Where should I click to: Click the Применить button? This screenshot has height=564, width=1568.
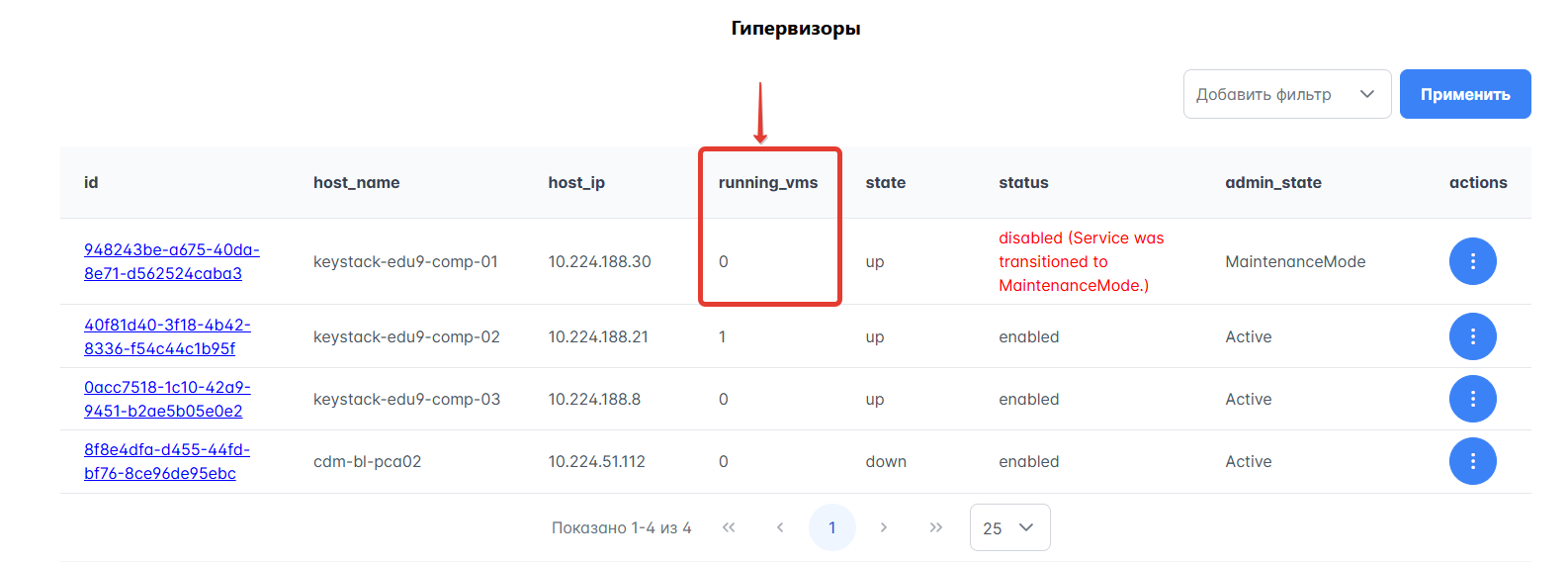click(1464, 94)
